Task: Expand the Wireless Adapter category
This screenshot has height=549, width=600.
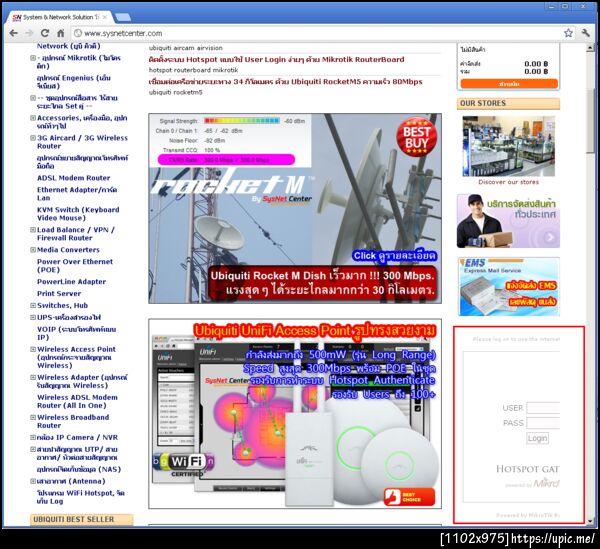Action: click(x=33, y=377)
